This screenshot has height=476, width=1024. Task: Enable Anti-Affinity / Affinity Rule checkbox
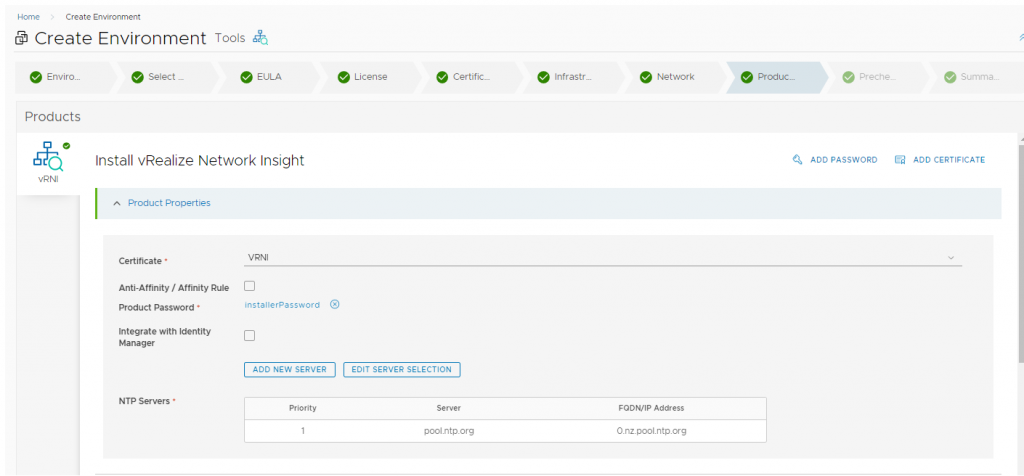click(249, 286)
